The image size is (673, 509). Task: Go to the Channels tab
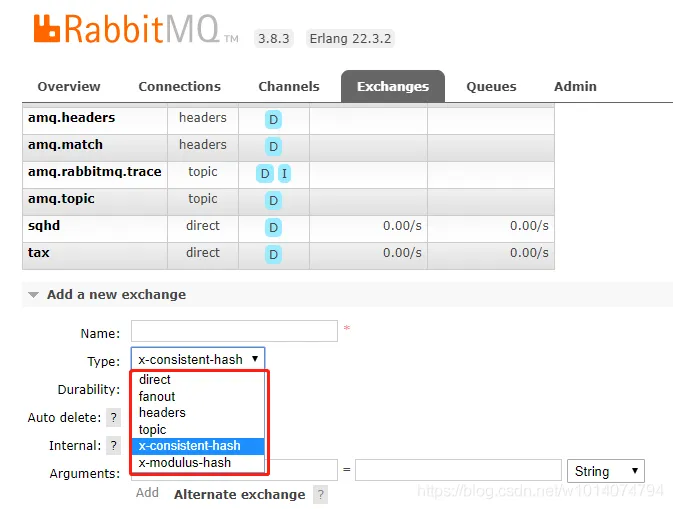tap(289, 86)
